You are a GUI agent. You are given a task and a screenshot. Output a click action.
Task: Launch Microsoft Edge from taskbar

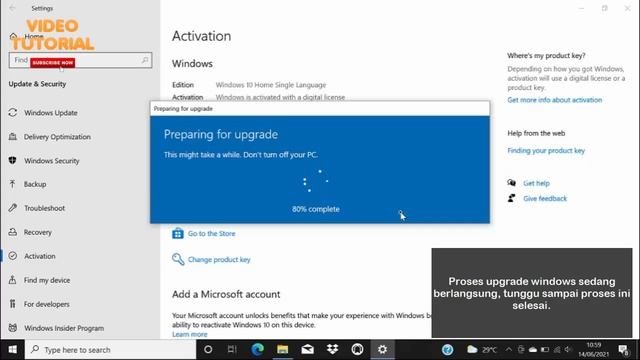pos(258,350)
